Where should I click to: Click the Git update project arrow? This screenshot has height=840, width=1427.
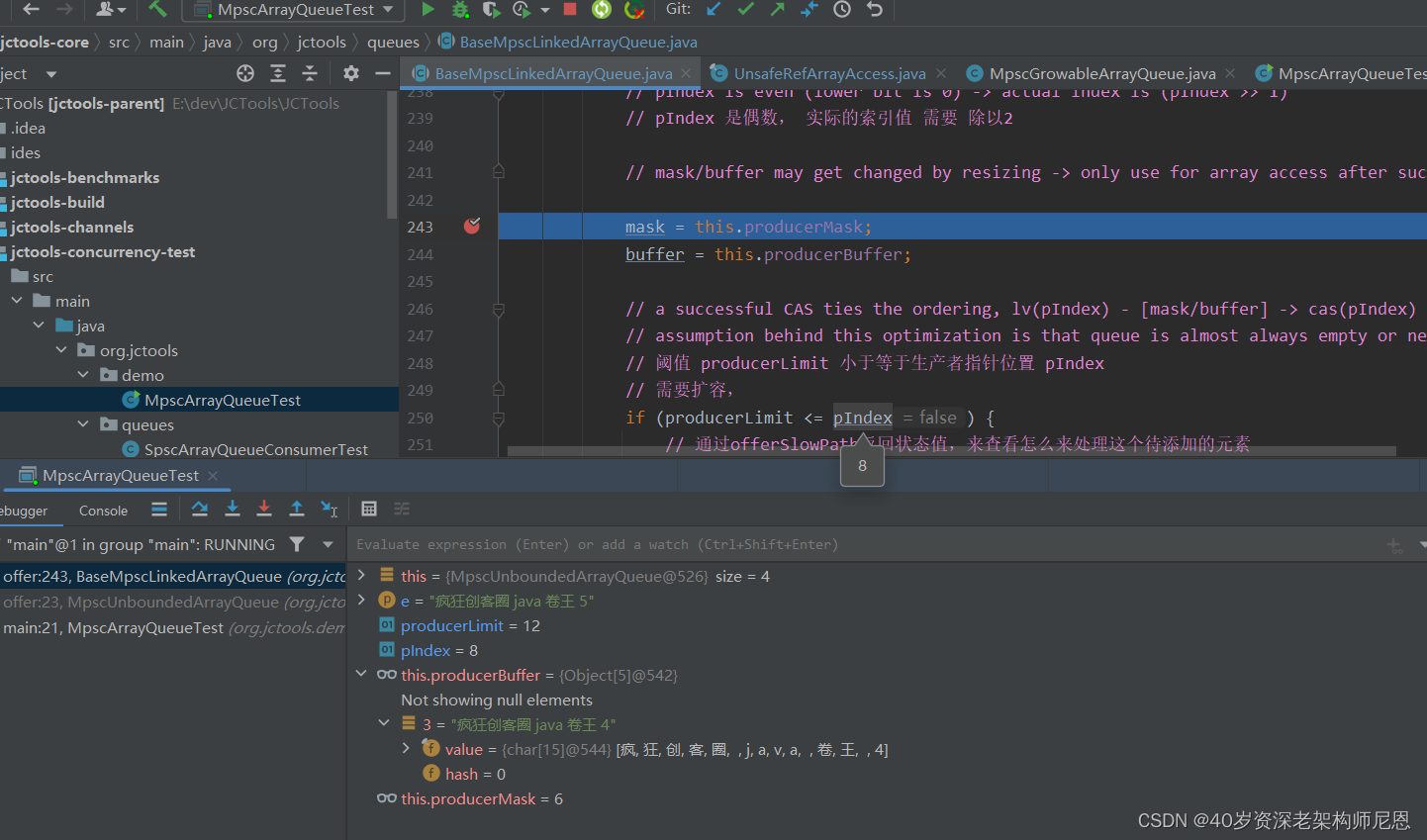click(713, 10)
